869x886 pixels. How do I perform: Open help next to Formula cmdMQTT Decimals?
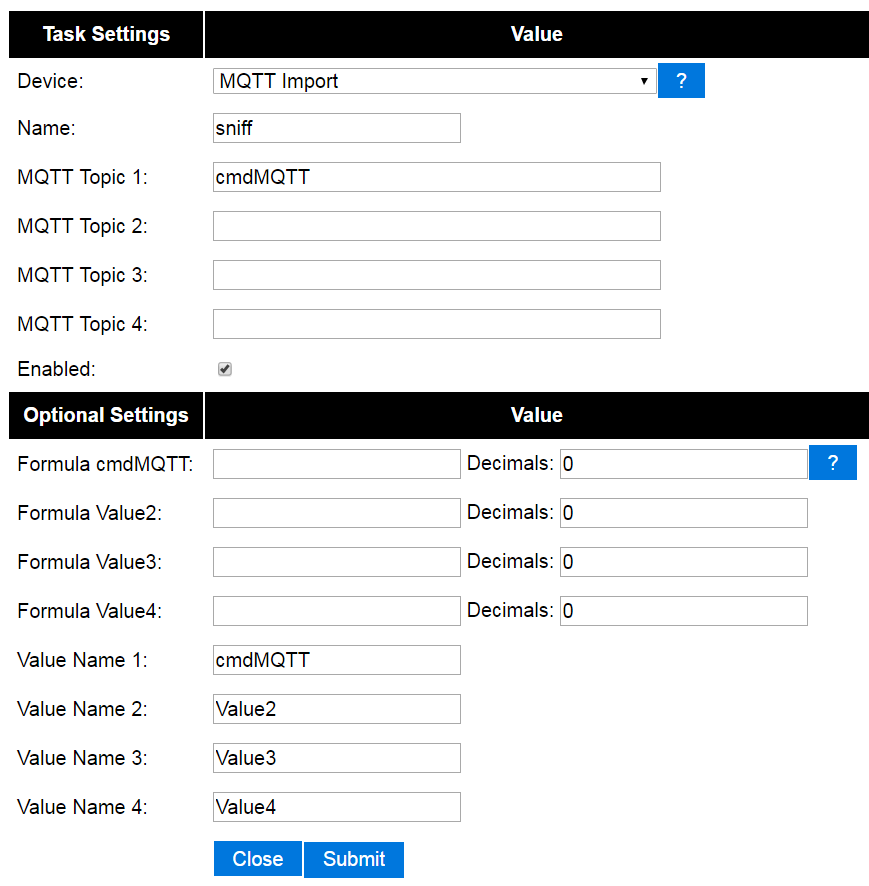click(x=832, y=463)
